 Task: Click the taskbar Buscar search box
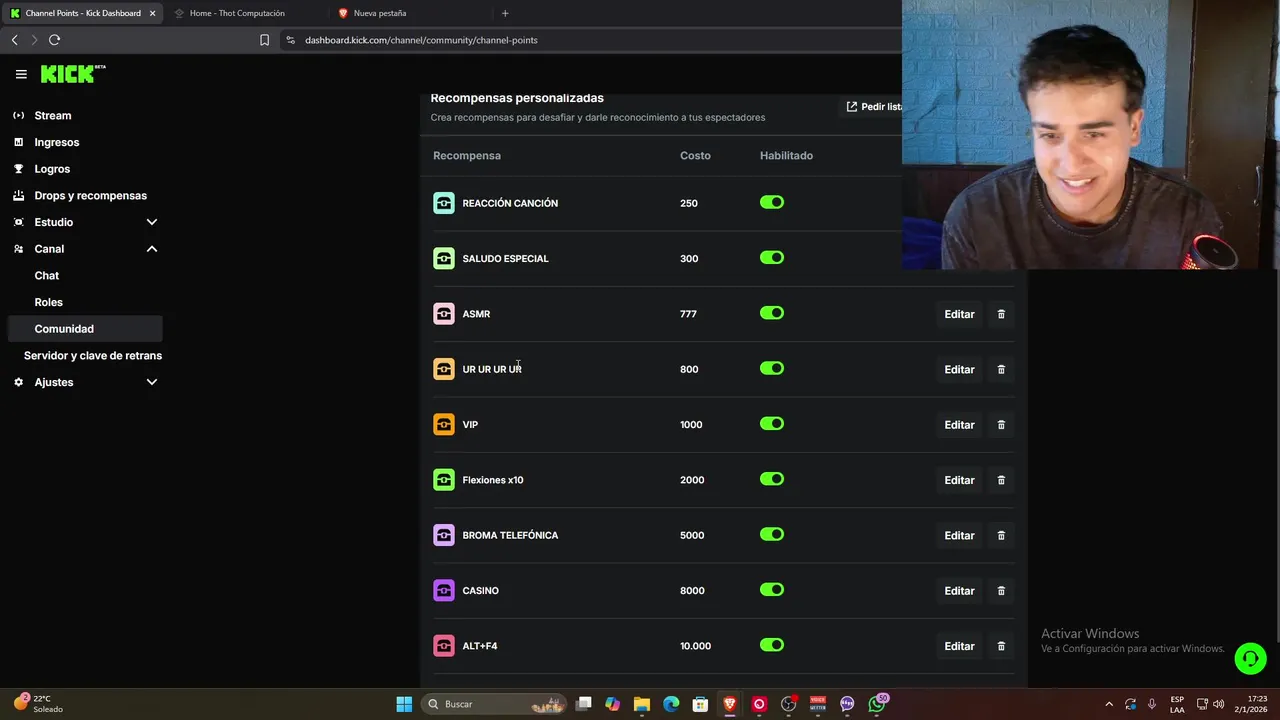pyautogui.click(x=494, y=704)
